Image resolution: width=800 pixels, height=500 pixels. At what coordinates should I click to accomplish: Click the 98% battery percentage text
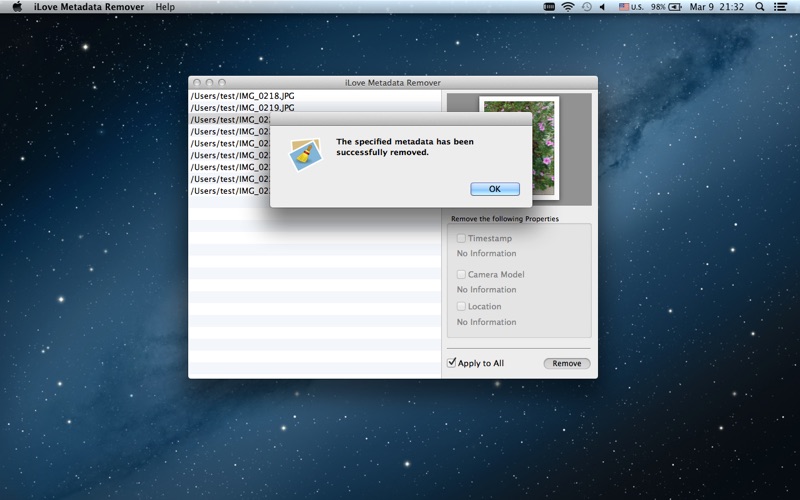pyautogui.click(x=658, y=7)
